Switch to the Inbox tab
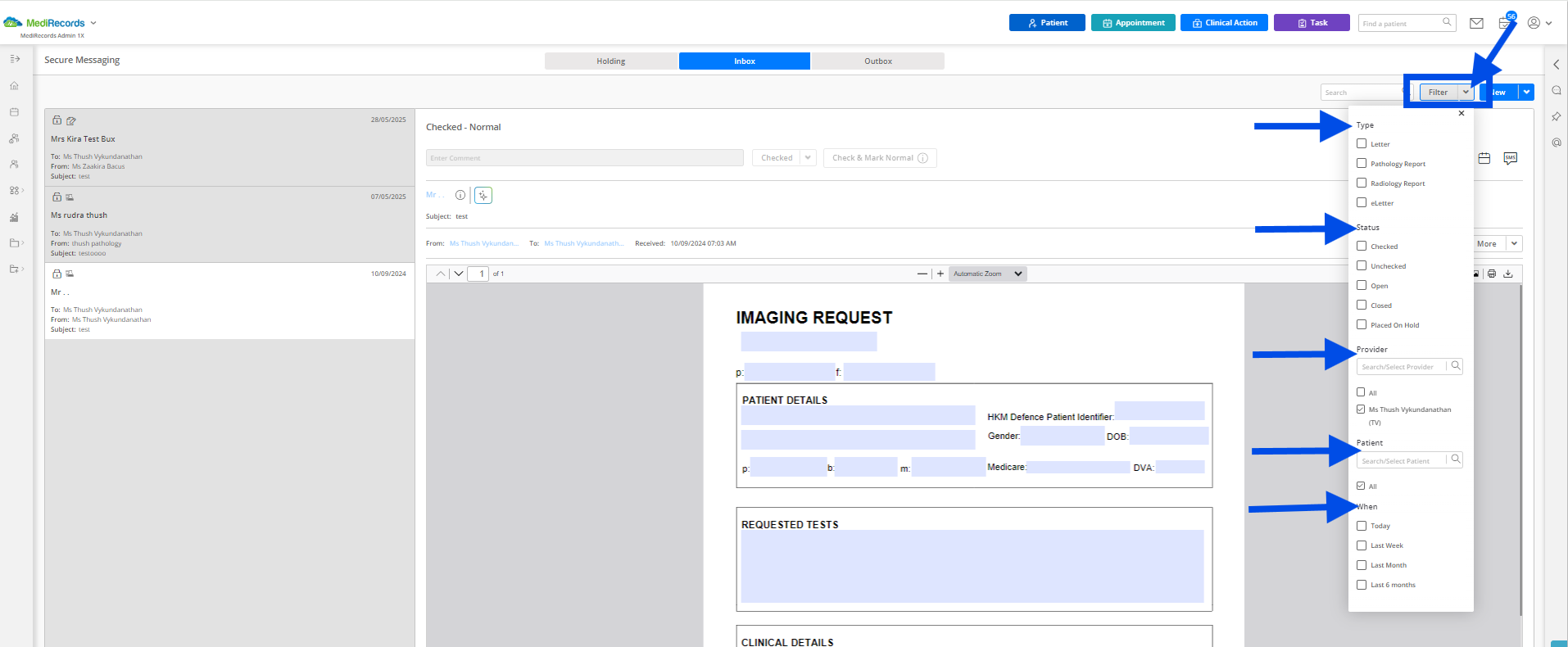 (x=745, y=61)
